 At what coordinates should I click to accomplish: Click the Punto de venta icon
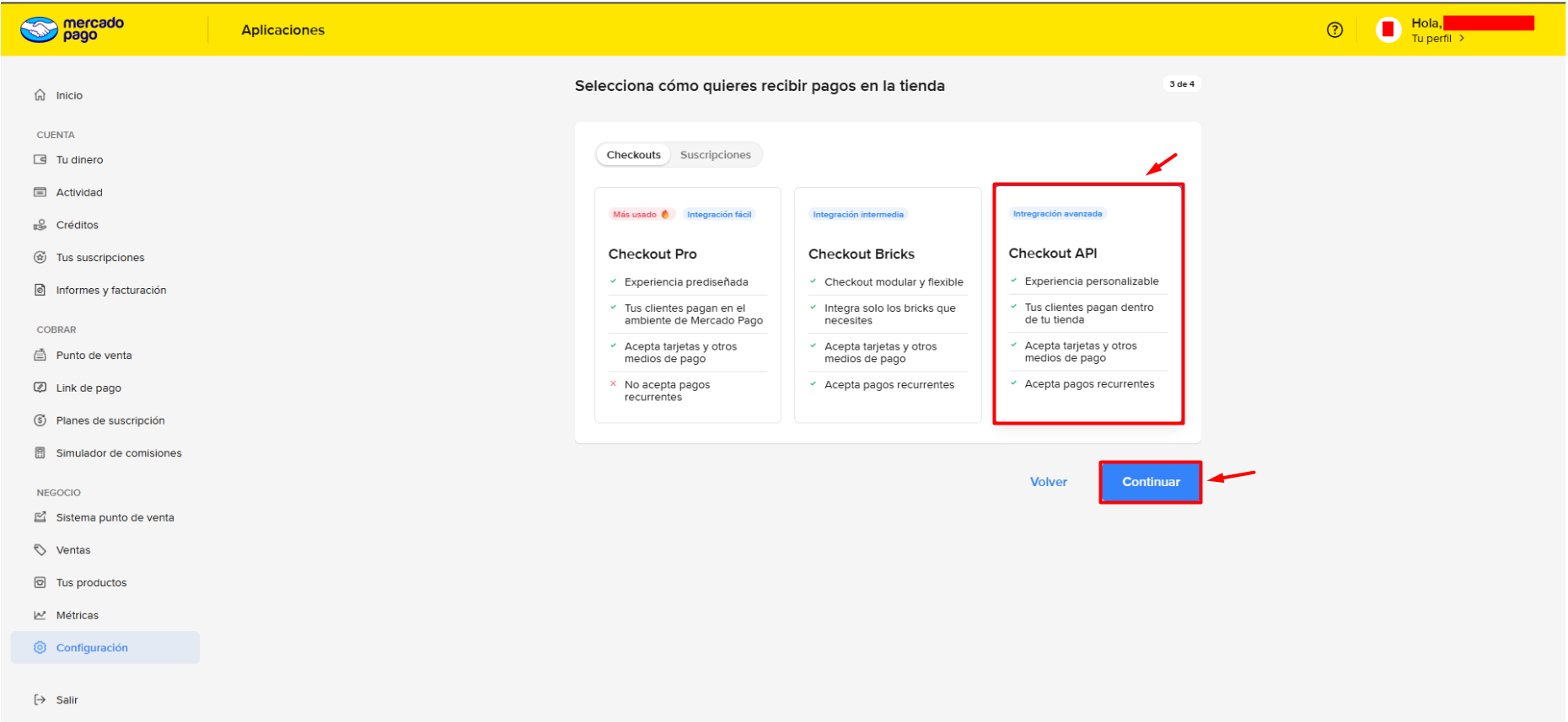(x=40, y=356)
